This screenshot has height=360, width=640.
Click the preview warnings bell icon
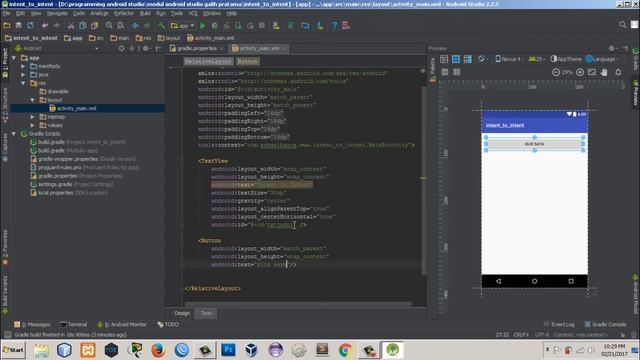pos(618,72)
